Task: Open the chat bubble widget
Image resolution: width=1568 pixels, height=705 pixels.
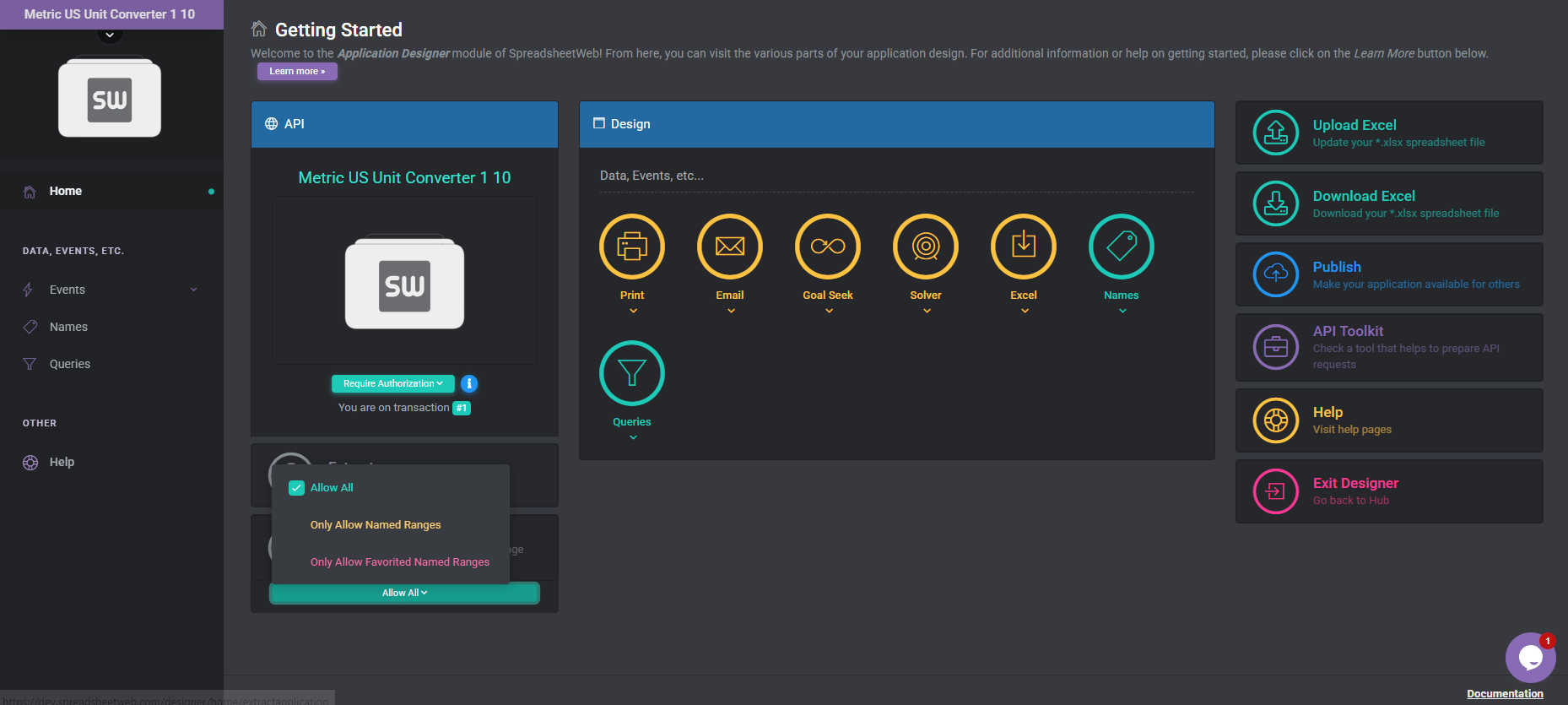Action: [1530, 658]
